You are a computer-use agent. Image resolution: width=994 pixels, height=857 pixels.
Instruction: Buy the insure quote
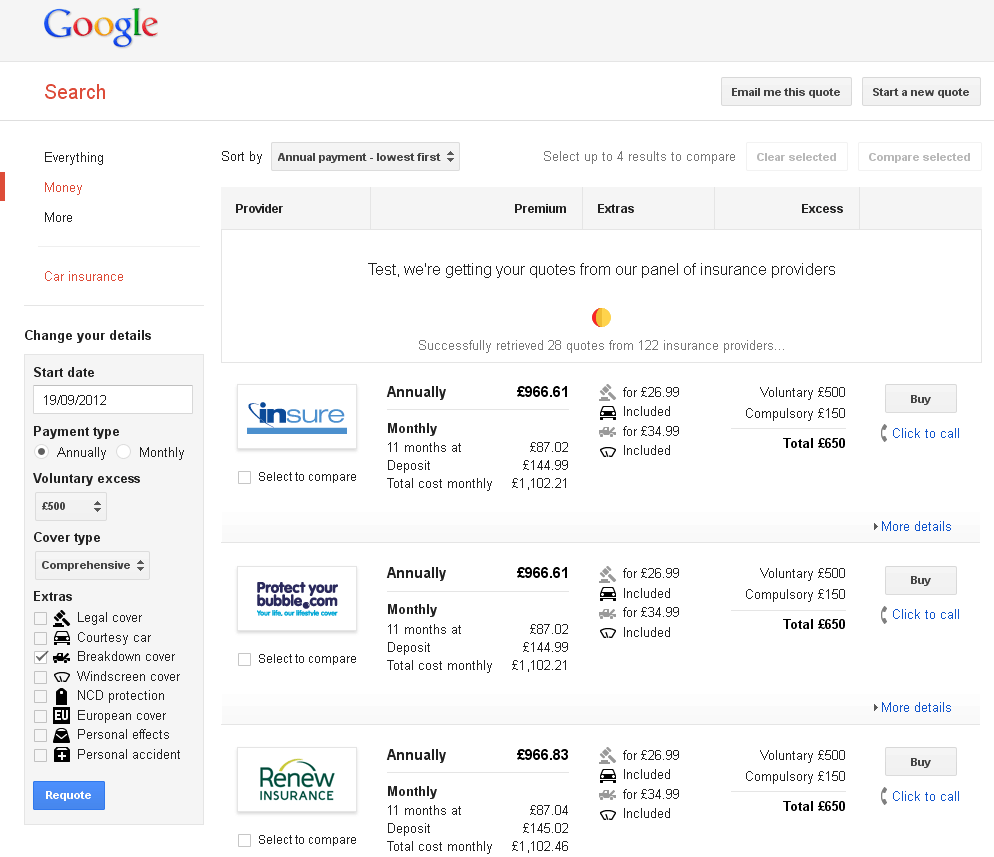[920, 399]
